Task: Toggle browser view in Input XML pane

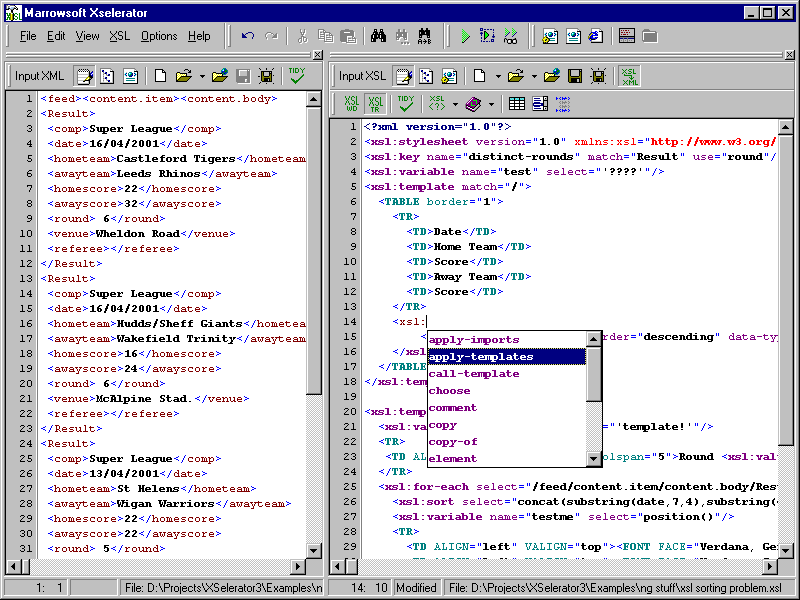Action: coord(130,77)
